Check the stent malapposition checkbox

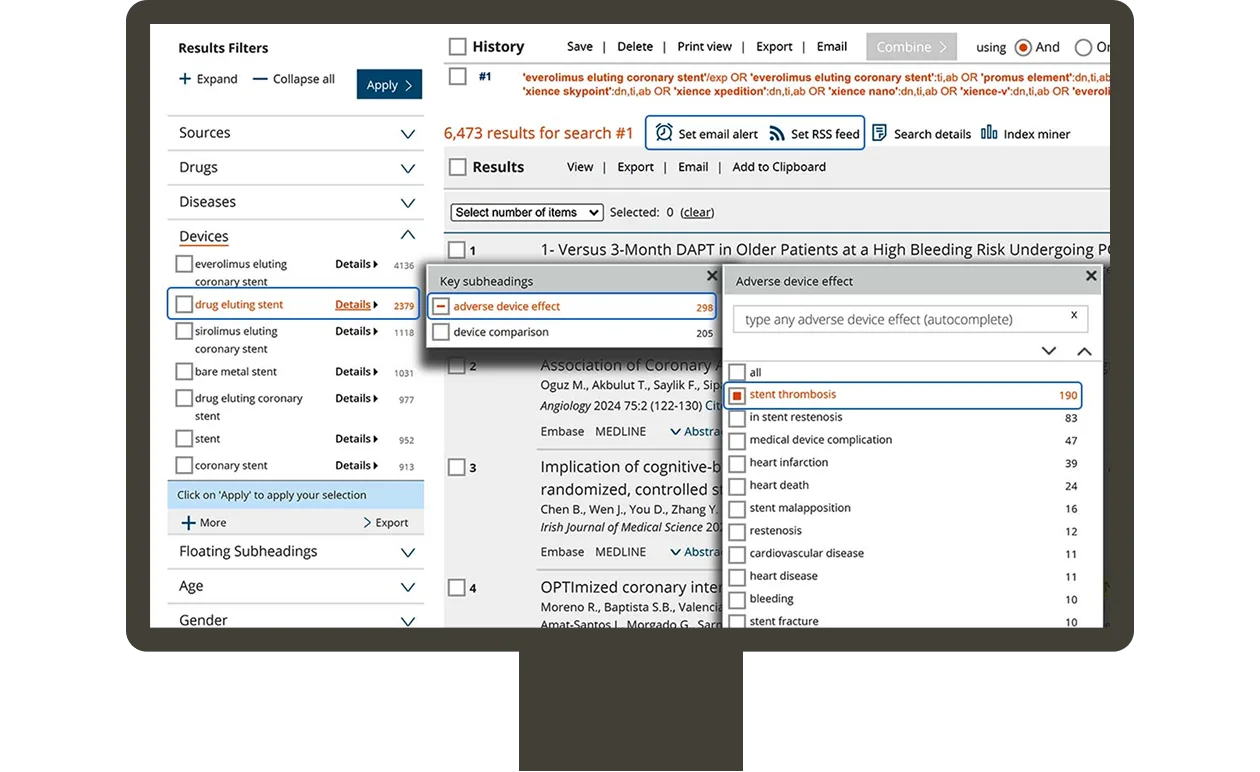737,509
